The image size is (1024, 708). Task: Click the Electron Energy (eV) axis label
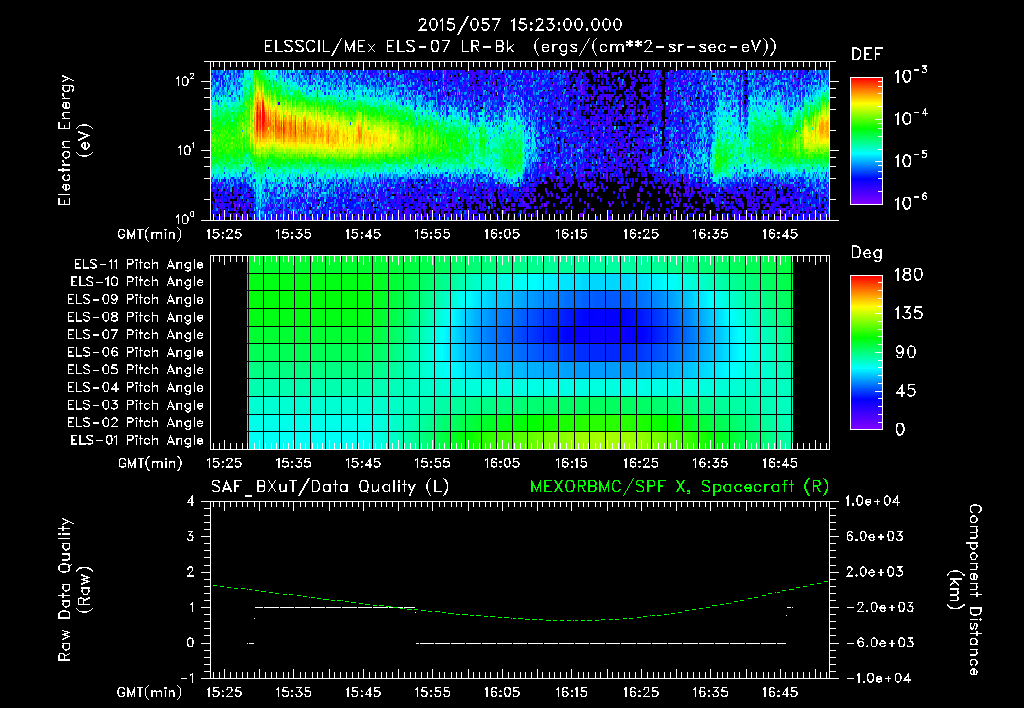(x=73, y=140)
